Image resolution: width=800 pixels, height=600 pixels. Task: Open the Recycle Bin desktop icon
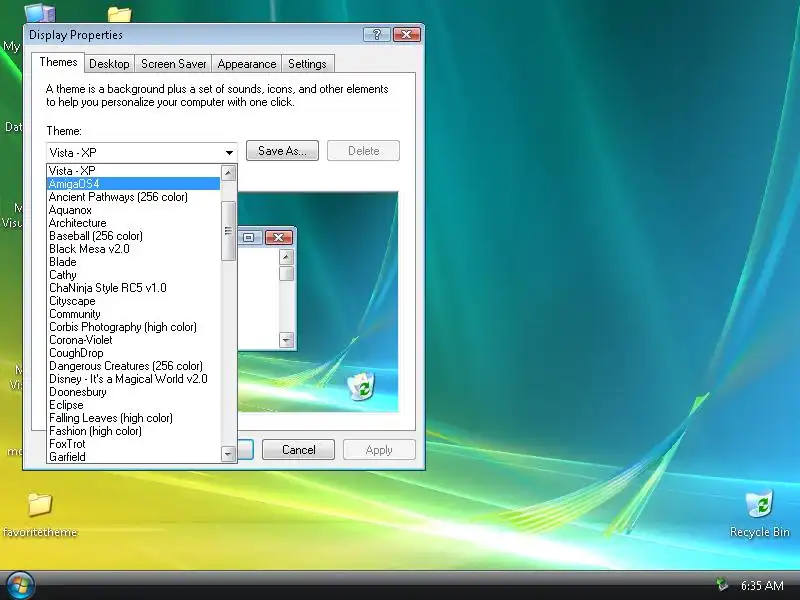pyautogui.click(x=759, y=513)
